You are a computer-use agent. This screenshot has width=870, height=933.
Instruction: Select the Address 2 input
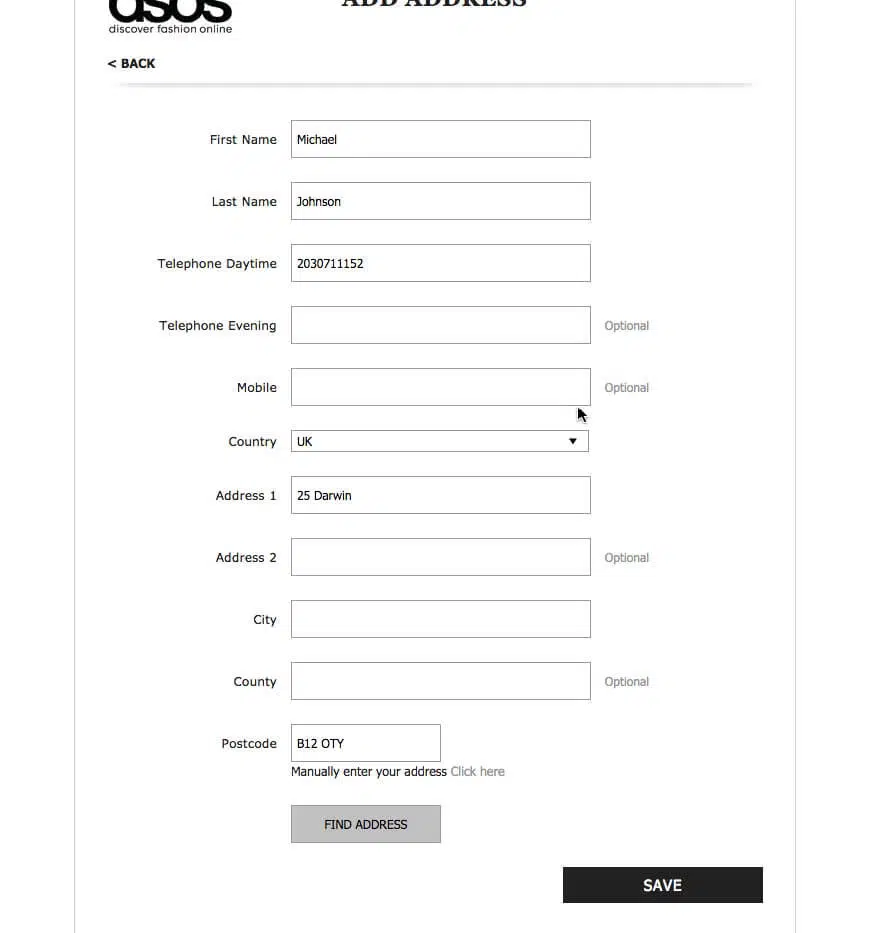tap(440, 558)
